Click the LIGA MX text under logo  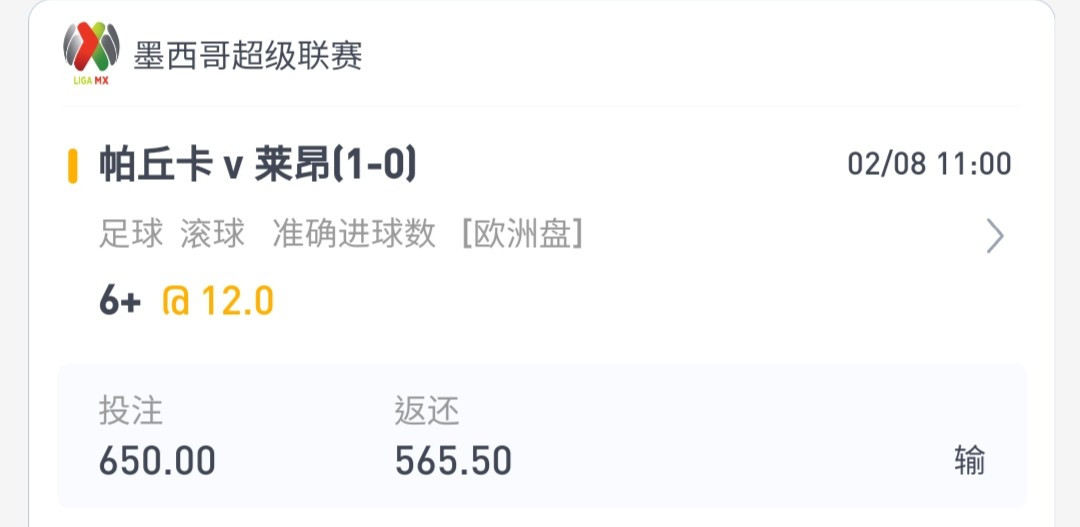pos(91,80)
